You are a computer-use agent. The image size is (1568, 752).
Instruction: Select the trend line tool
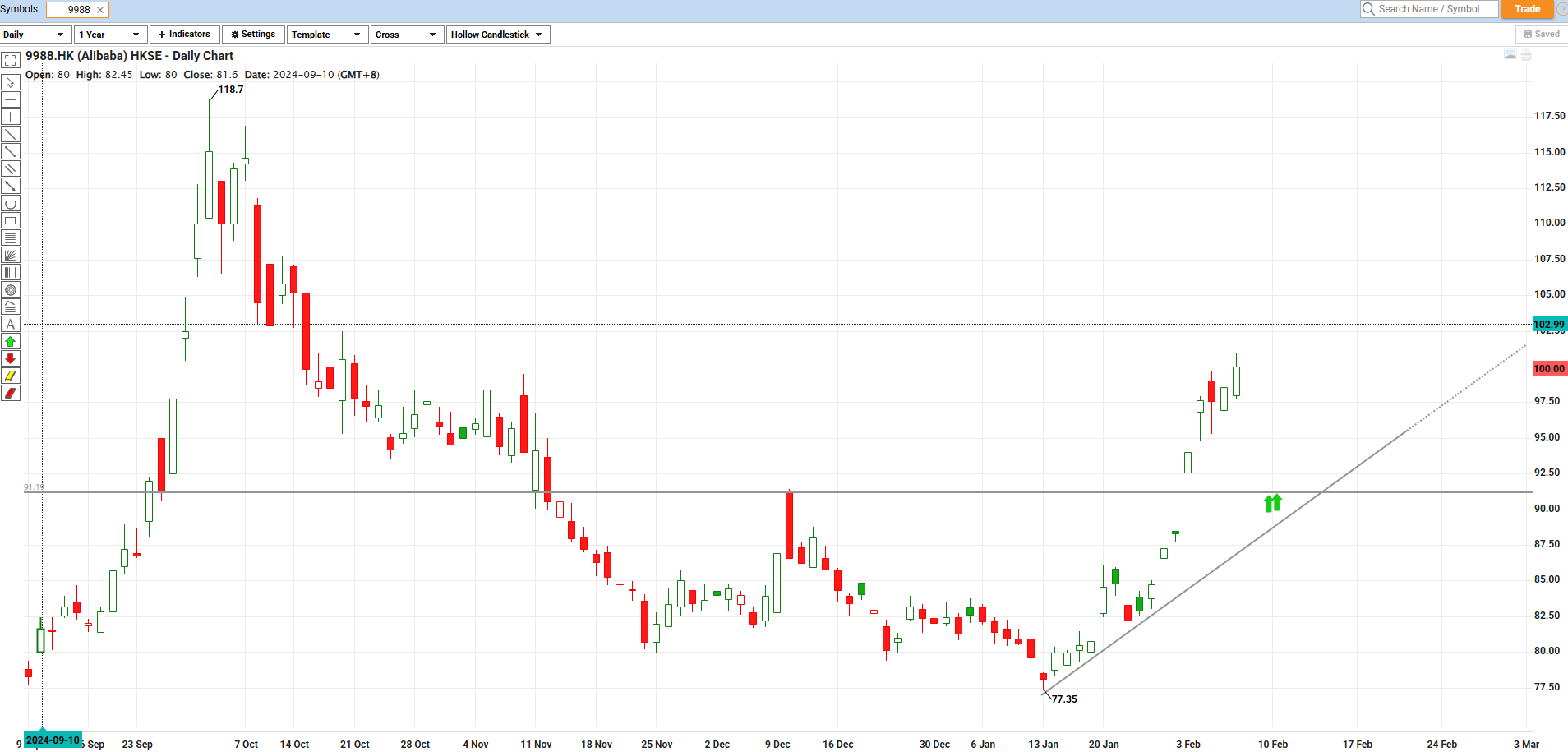click(x=11, y=134)
